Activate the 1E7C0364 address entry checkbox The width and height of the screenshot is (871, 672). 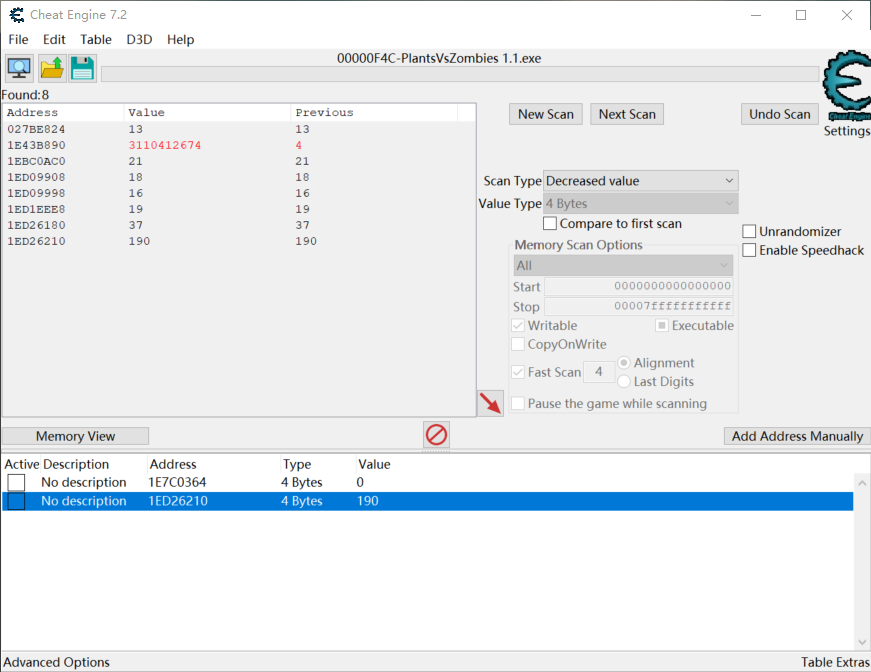pyautogui.click(x=16, y=482)
